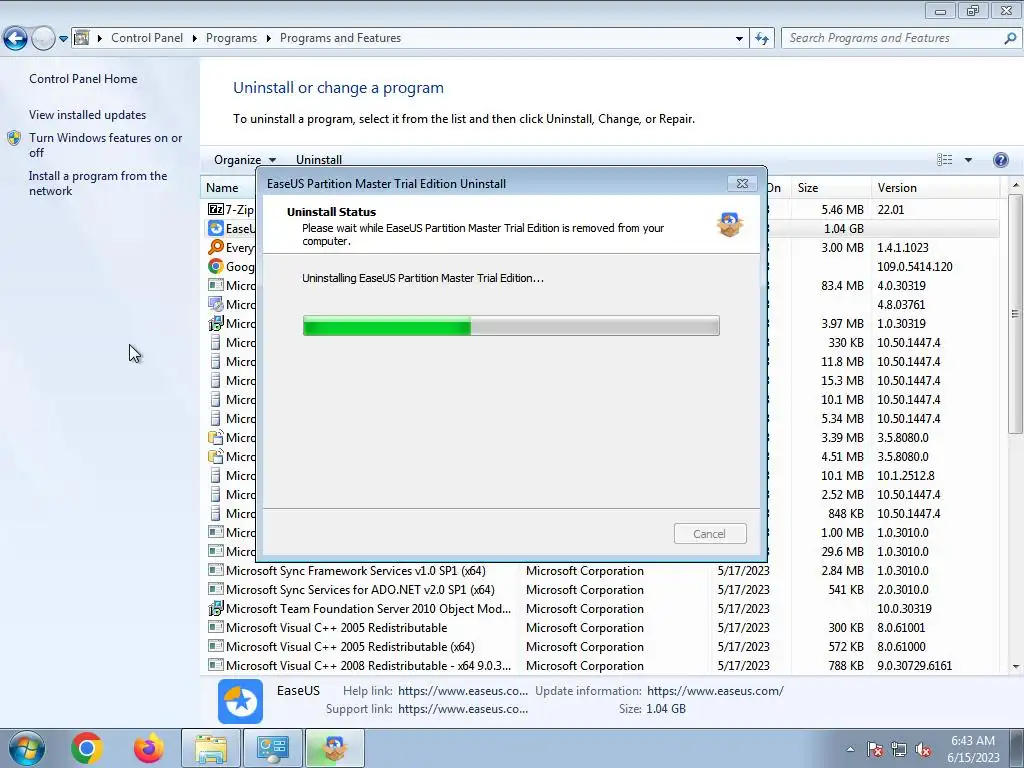The image size is (1024, 768).
Task: Click the Programs breadcrumb
Action: pyautogui.click(x=231, y=38)
